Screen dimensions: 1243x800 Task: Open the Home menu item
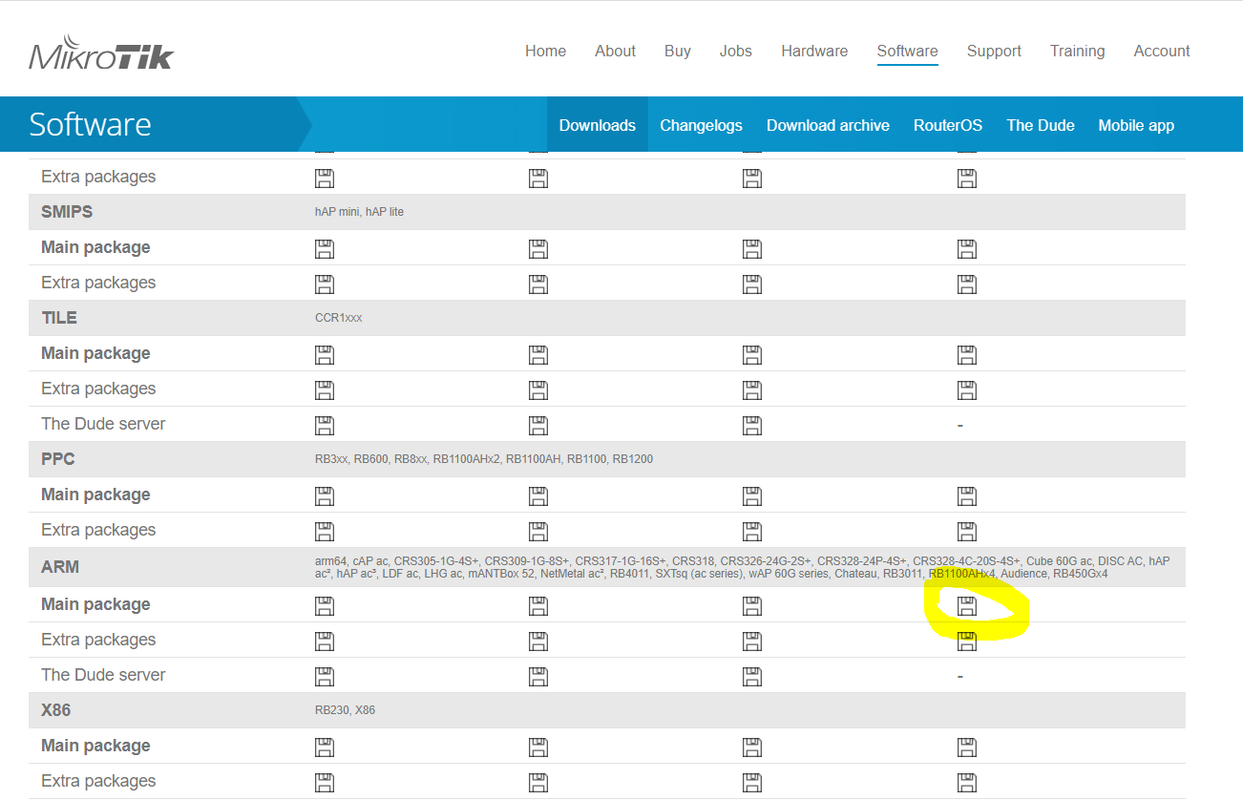tap(545, 51)
